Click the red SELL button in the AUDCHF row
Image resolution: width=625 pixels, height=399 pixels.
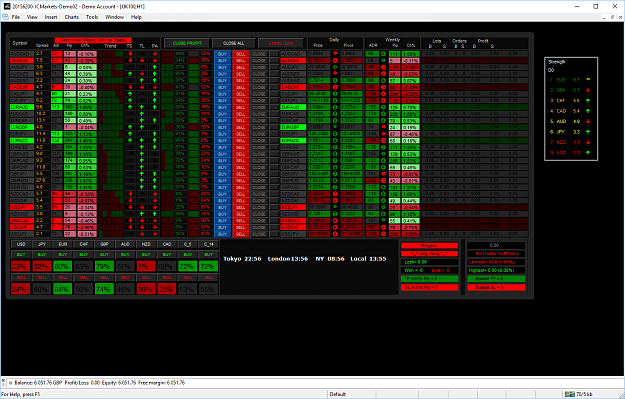tap(241, 60)
